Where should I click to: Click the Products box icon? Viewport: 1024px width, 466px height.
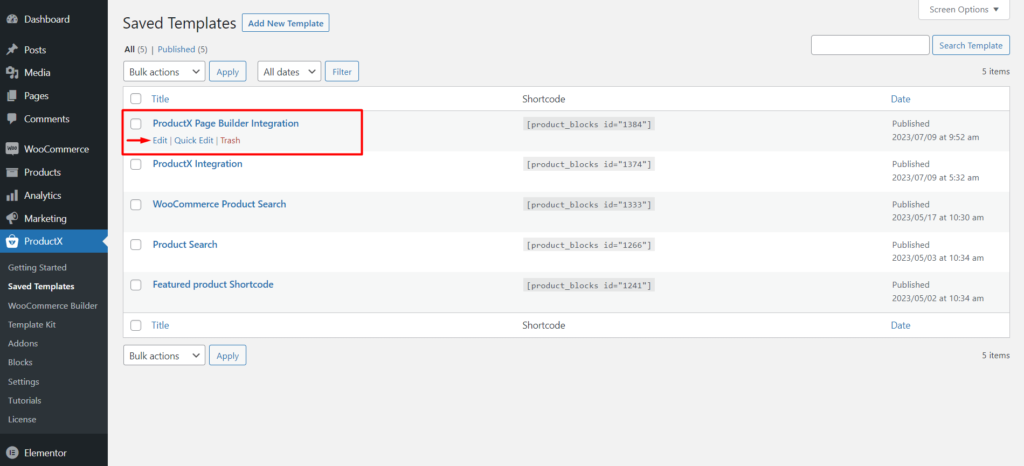click(x=12, y=172)
